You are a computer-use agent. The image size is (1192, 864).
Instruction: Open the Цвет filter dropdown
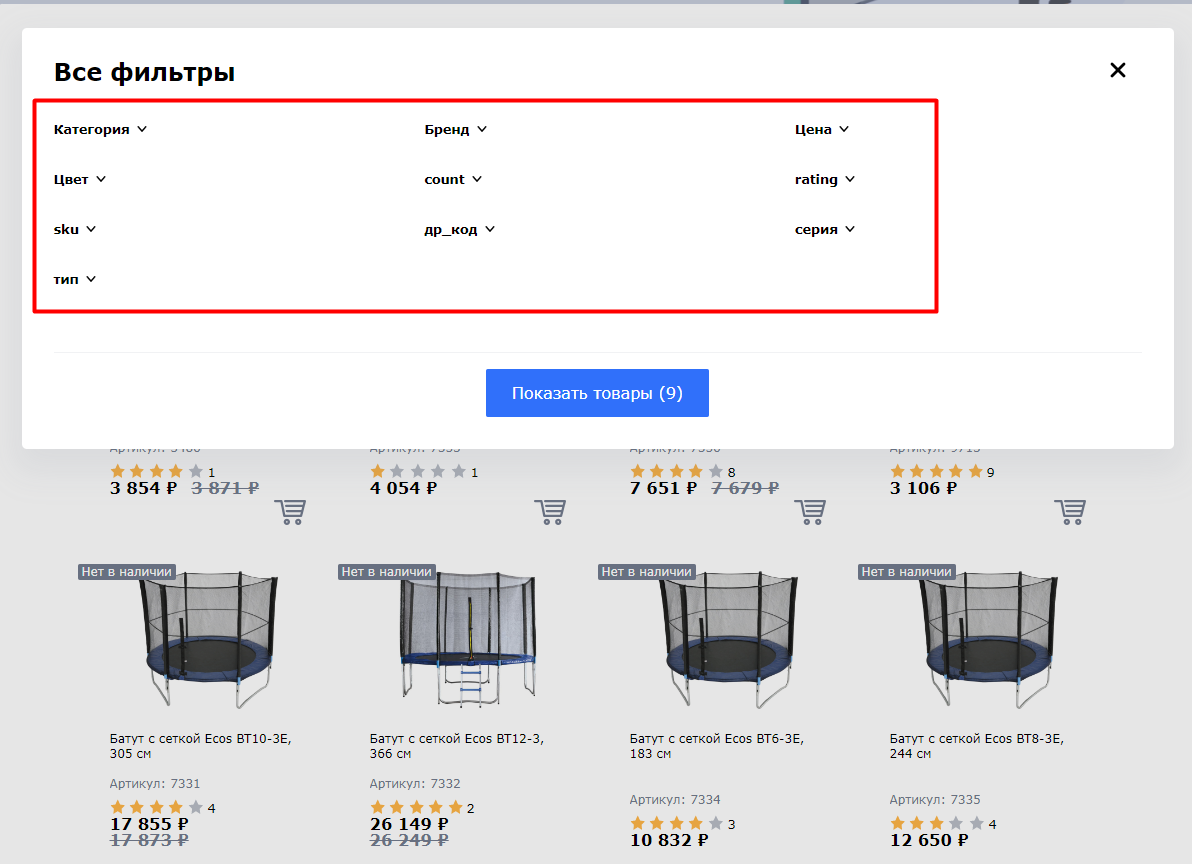coord(80,179)
